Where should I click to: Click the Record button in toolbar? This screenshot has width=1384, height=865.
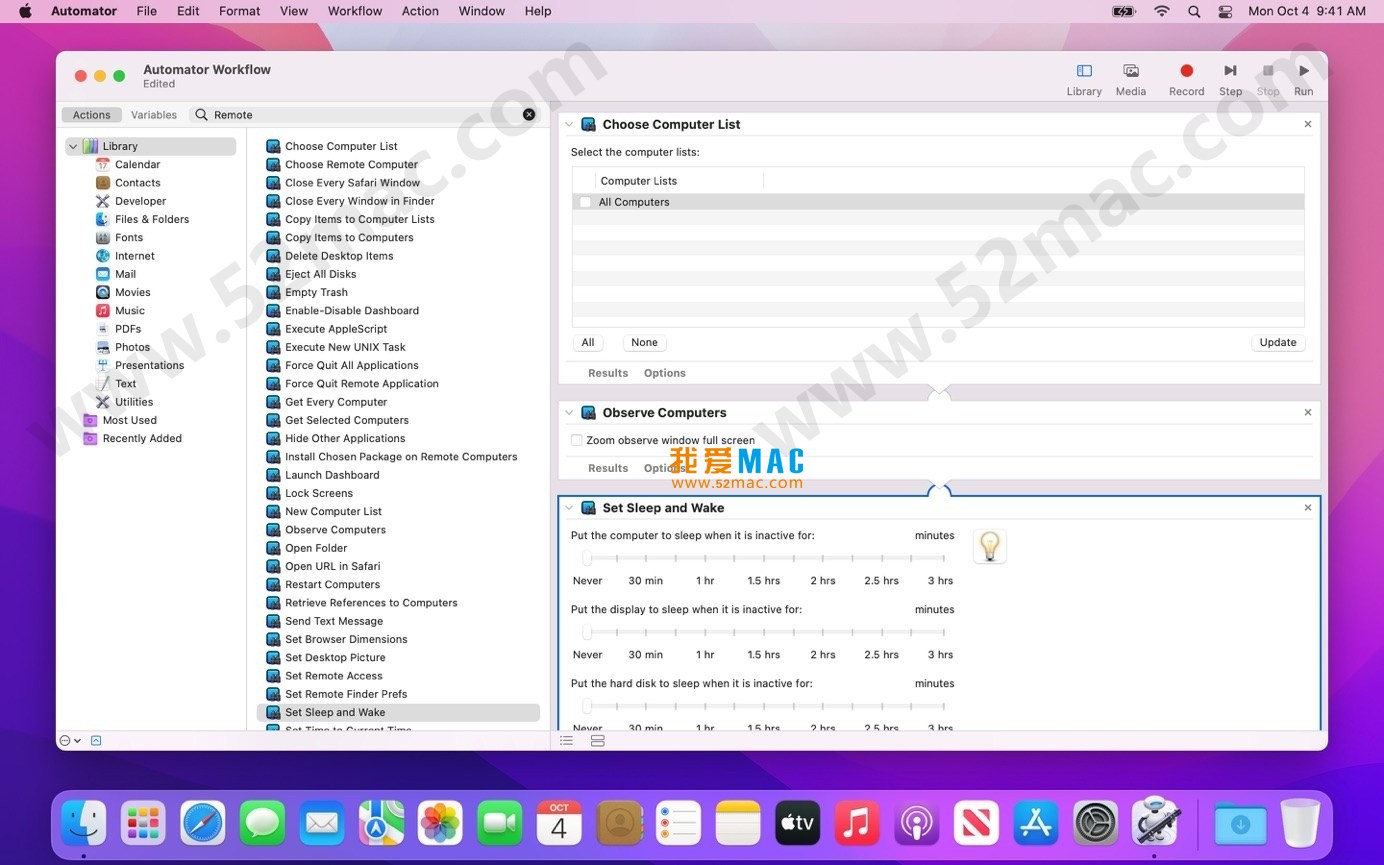point(1186,71)
